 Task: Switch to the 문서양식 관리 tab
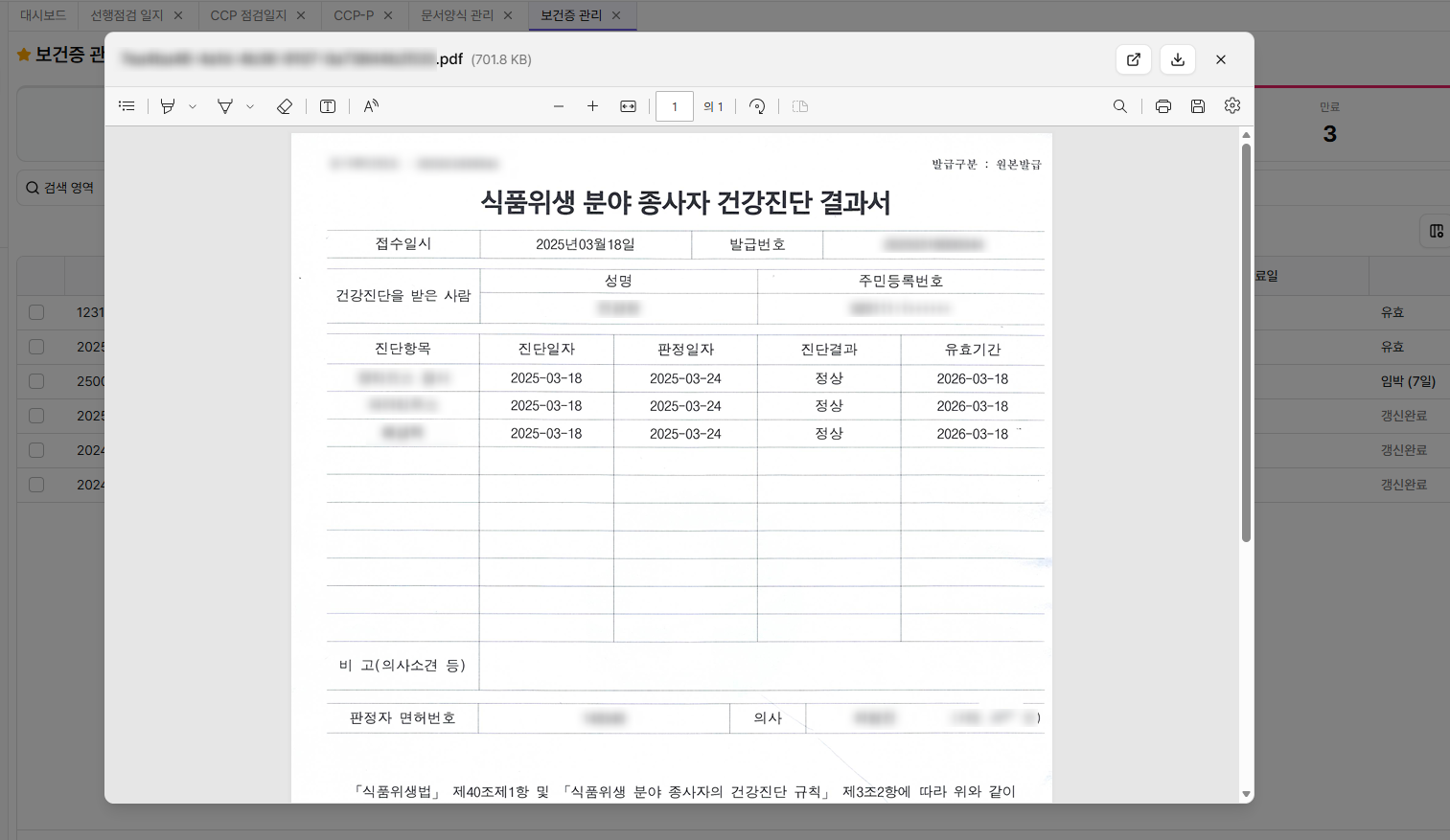[x=457, y=15]
